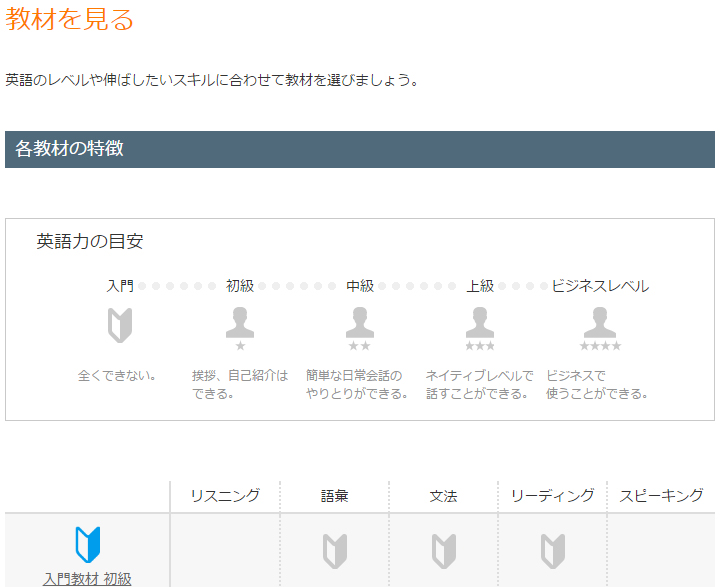Click the 挨拶、自己紹介はできる。 description
Image resolution: width=728 pixels, height=587 pixels.
[x=240, y=385]
